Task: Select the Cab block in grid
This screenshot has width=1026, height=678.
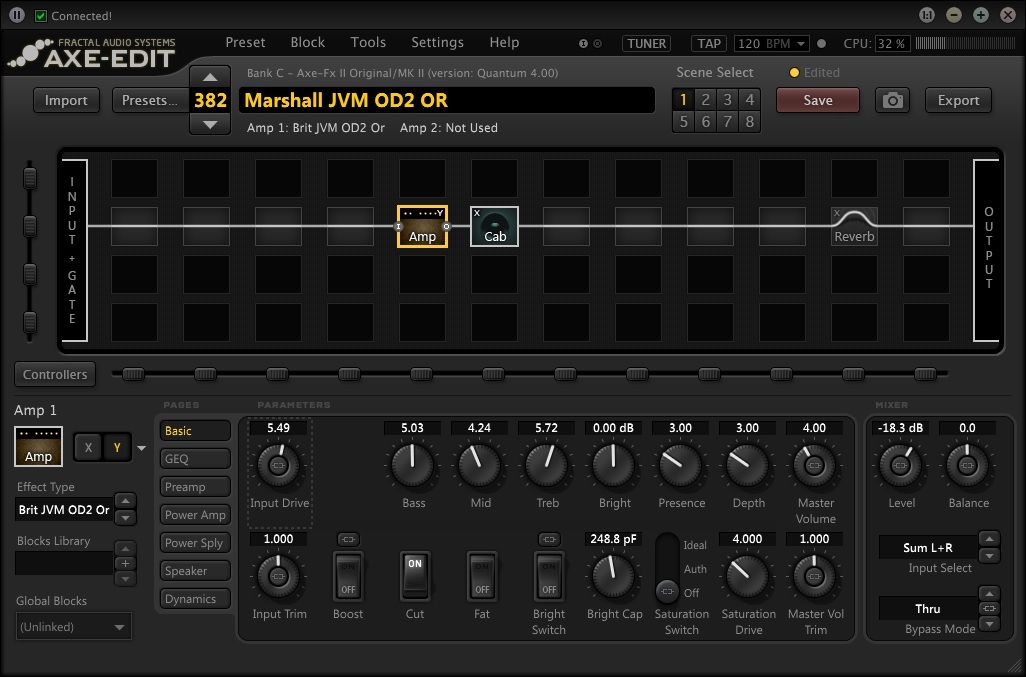Action: click(494, 226)
